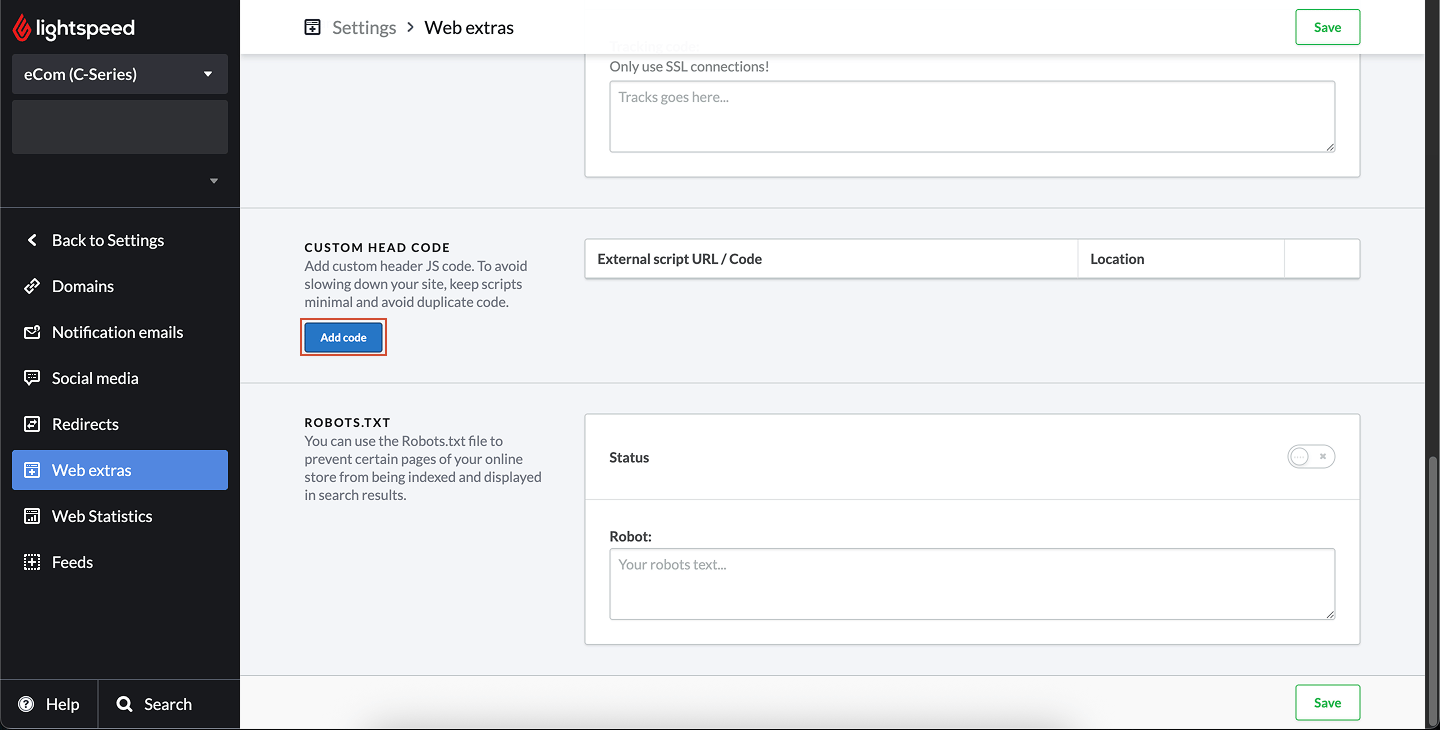
Task: Click the Only use SSL connections text
Action: [689, 67]
